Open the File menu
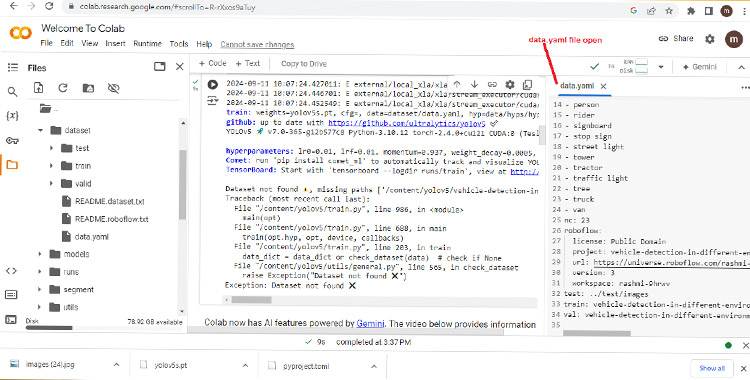The height and width of the screenshot is (380, 750). 46,44
